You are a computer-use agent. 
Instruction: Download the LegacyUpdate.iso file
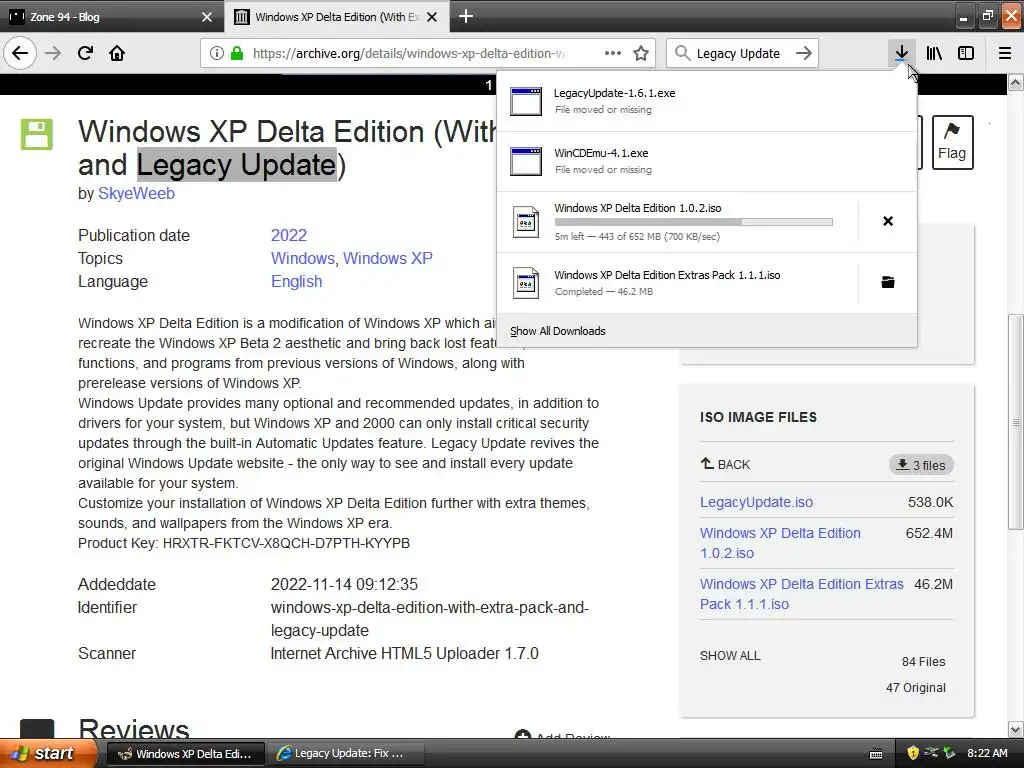[756, 502]
